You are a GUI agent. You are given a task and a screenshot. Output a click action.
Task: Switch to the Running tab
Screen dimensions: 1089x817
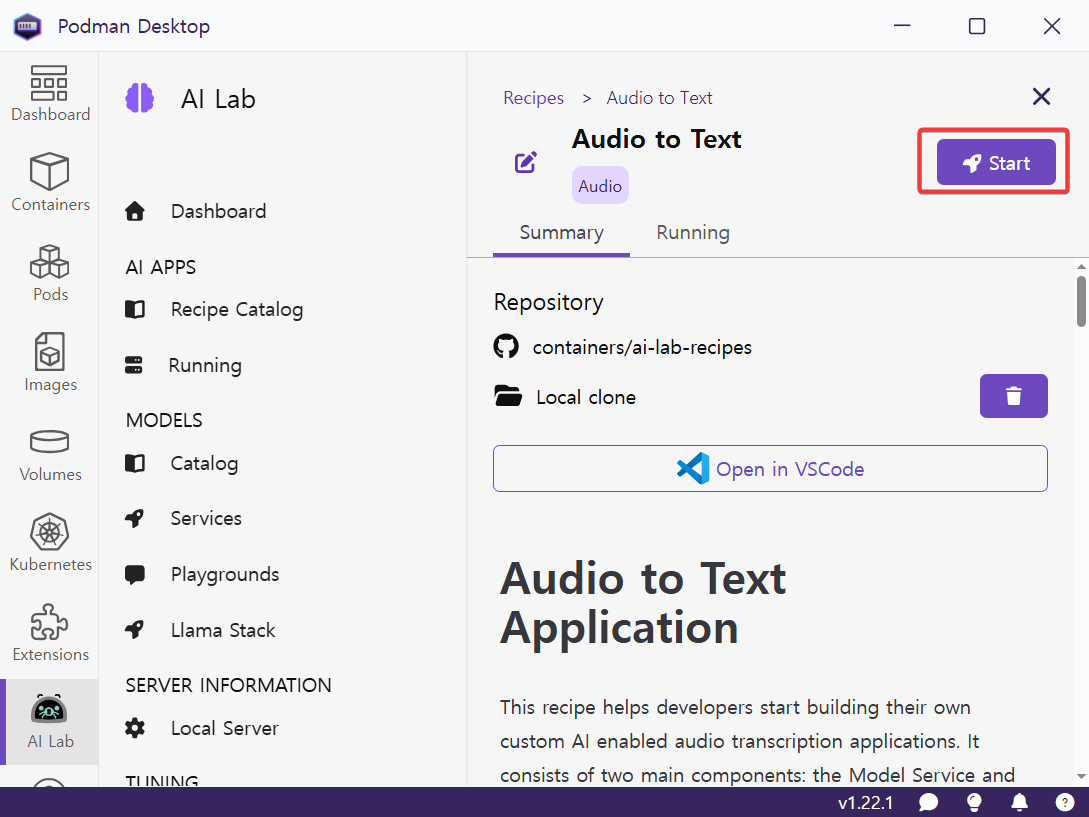692,233
